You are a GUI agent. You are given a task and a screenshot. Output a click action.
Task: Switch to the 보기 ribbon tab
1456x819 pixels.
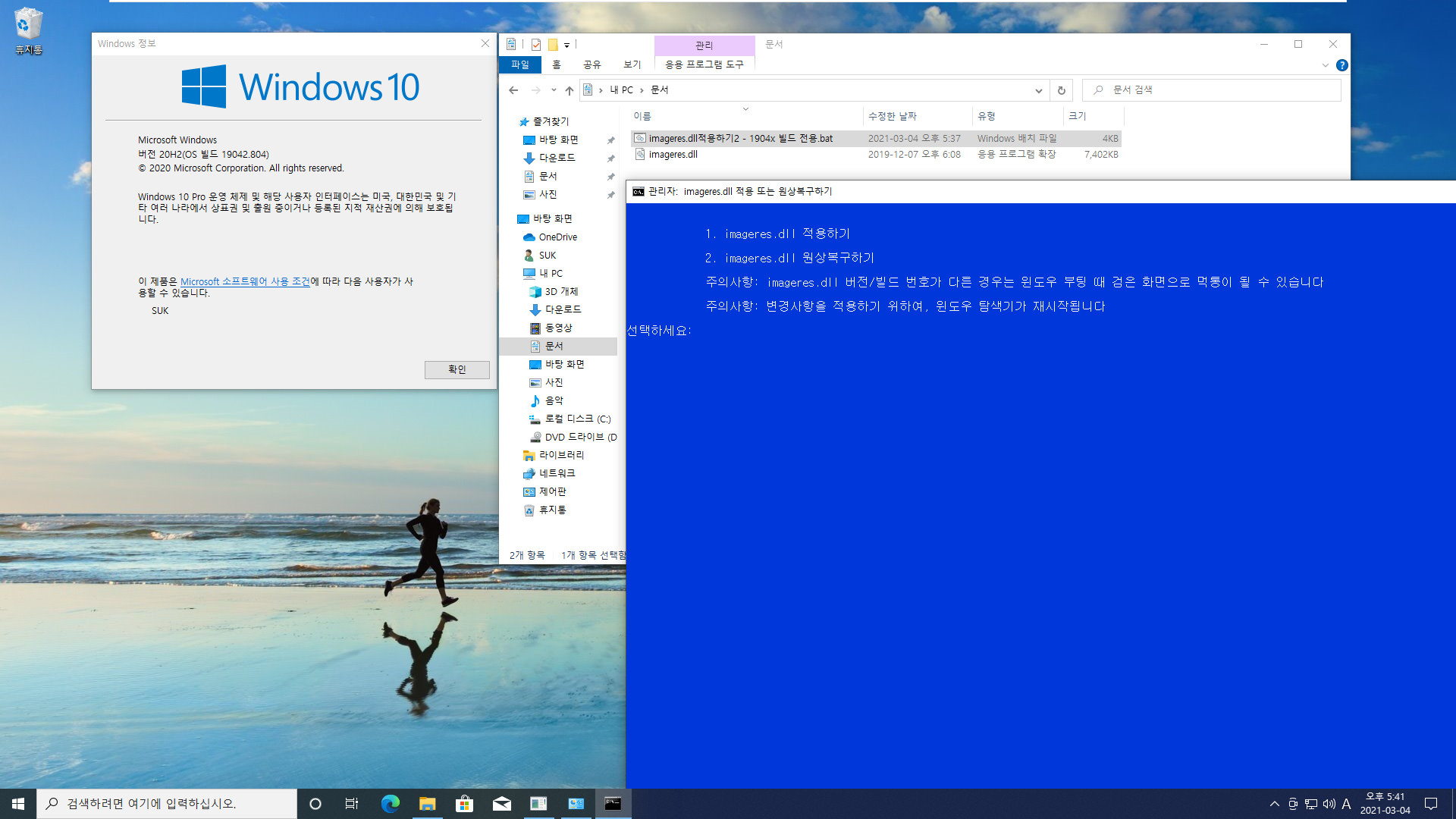tap(632, 64)
